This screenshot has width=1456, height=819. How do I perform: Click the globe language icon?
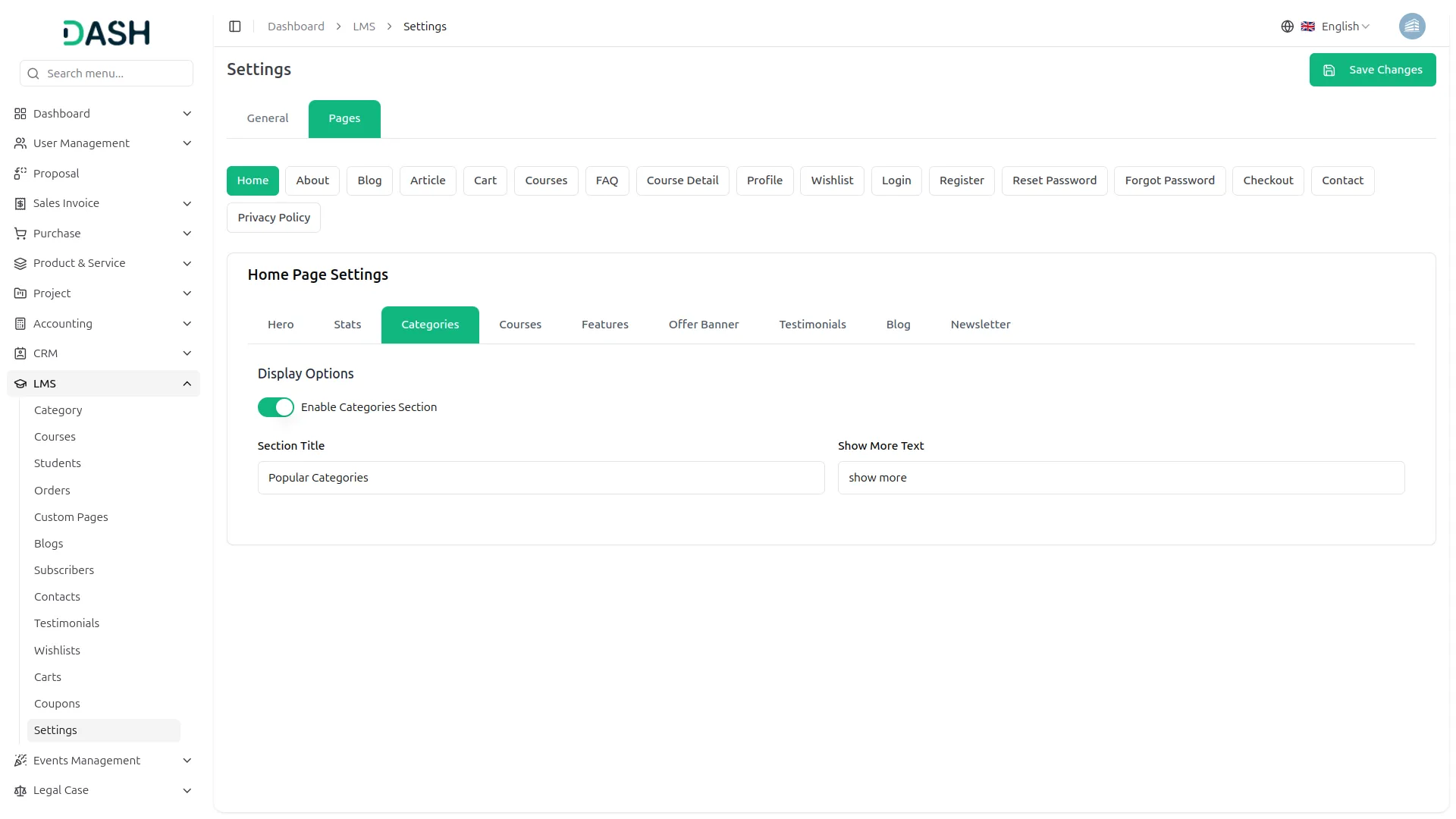coord(1287,27)
